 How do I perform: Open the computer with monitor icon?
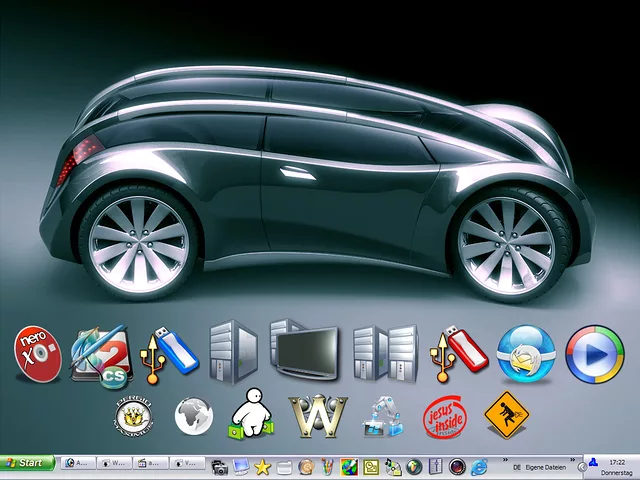point(304,350)
